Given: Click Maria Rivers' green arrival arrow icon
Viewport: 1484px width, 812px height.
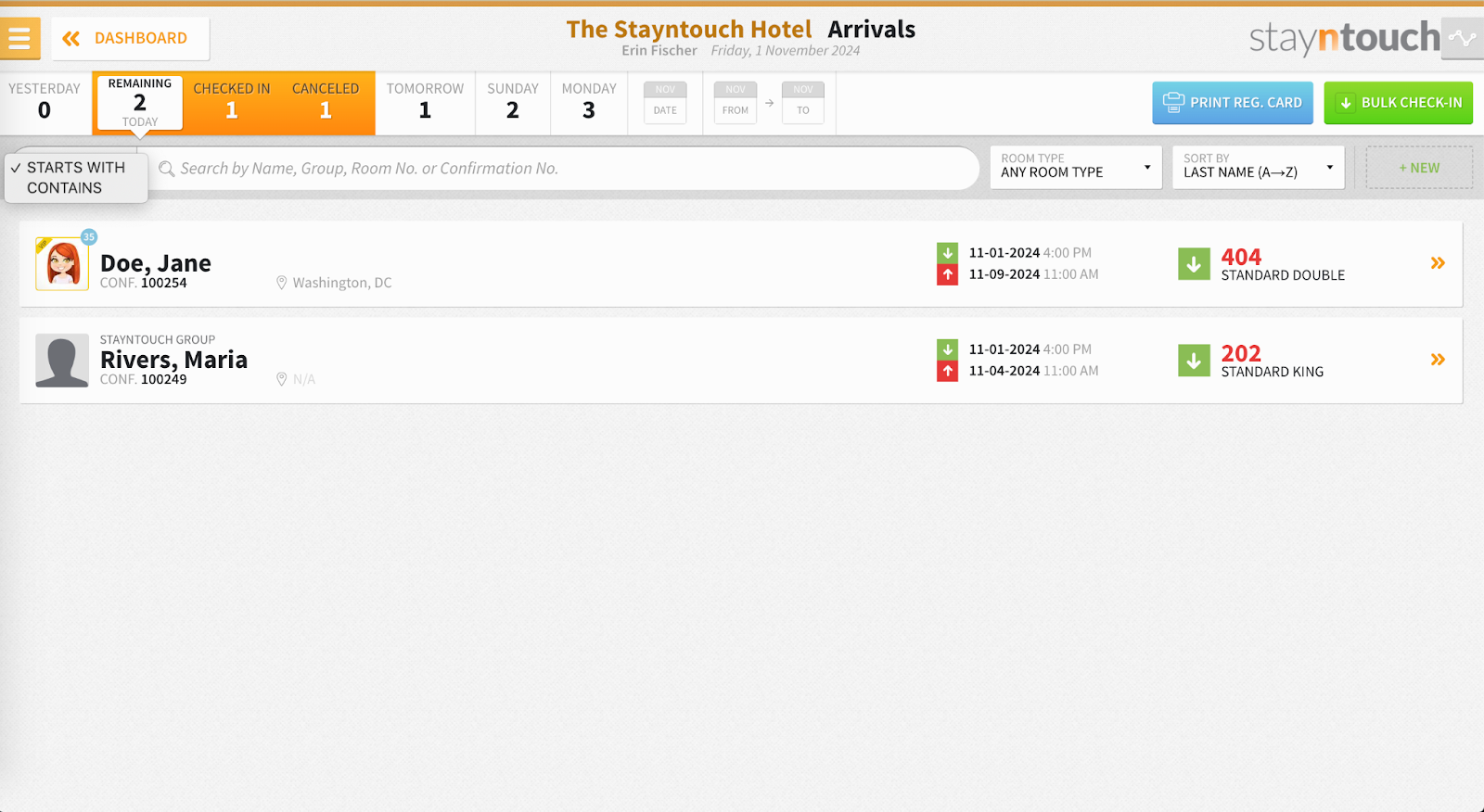Looking at the screenshot, I should pyautogui.click(x=947, y=349).
